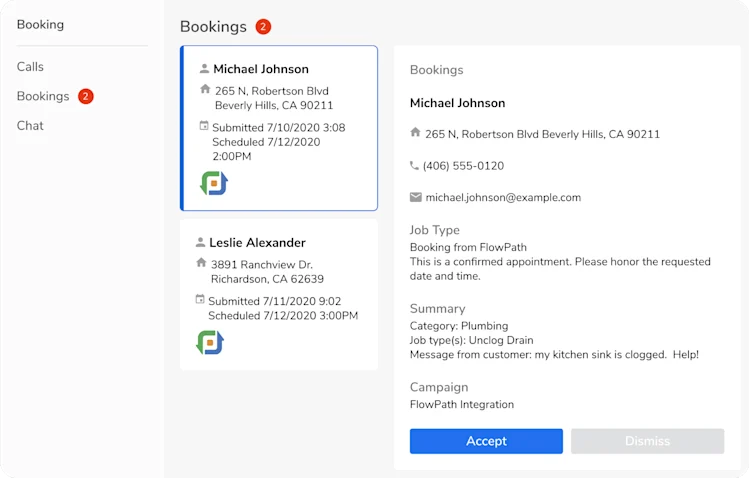
Task: Click the red badge beside the Bookings heading
Action: pos(263,27)
